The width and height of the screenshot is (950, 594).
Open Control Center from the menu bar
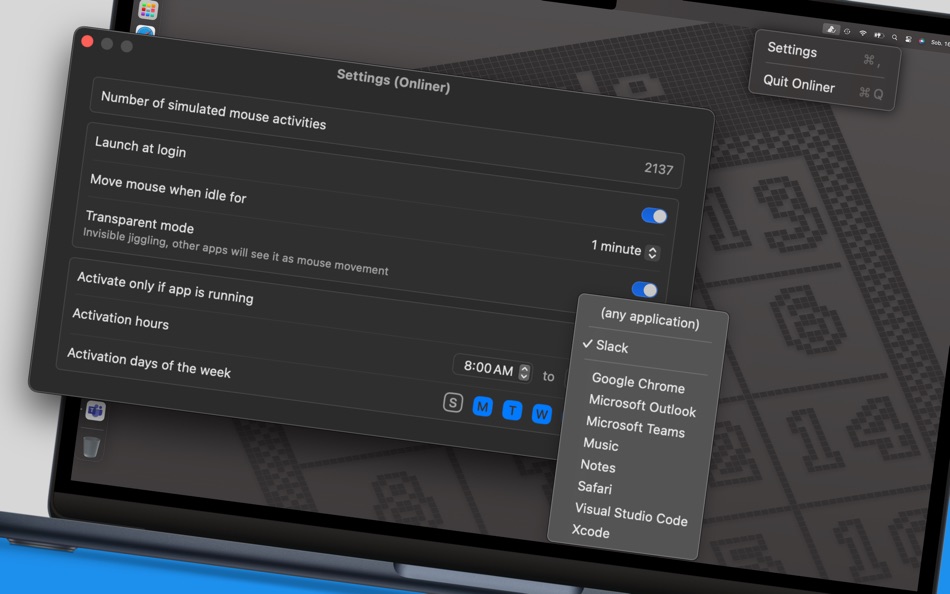pyautogui.click(x=908, y=39)
